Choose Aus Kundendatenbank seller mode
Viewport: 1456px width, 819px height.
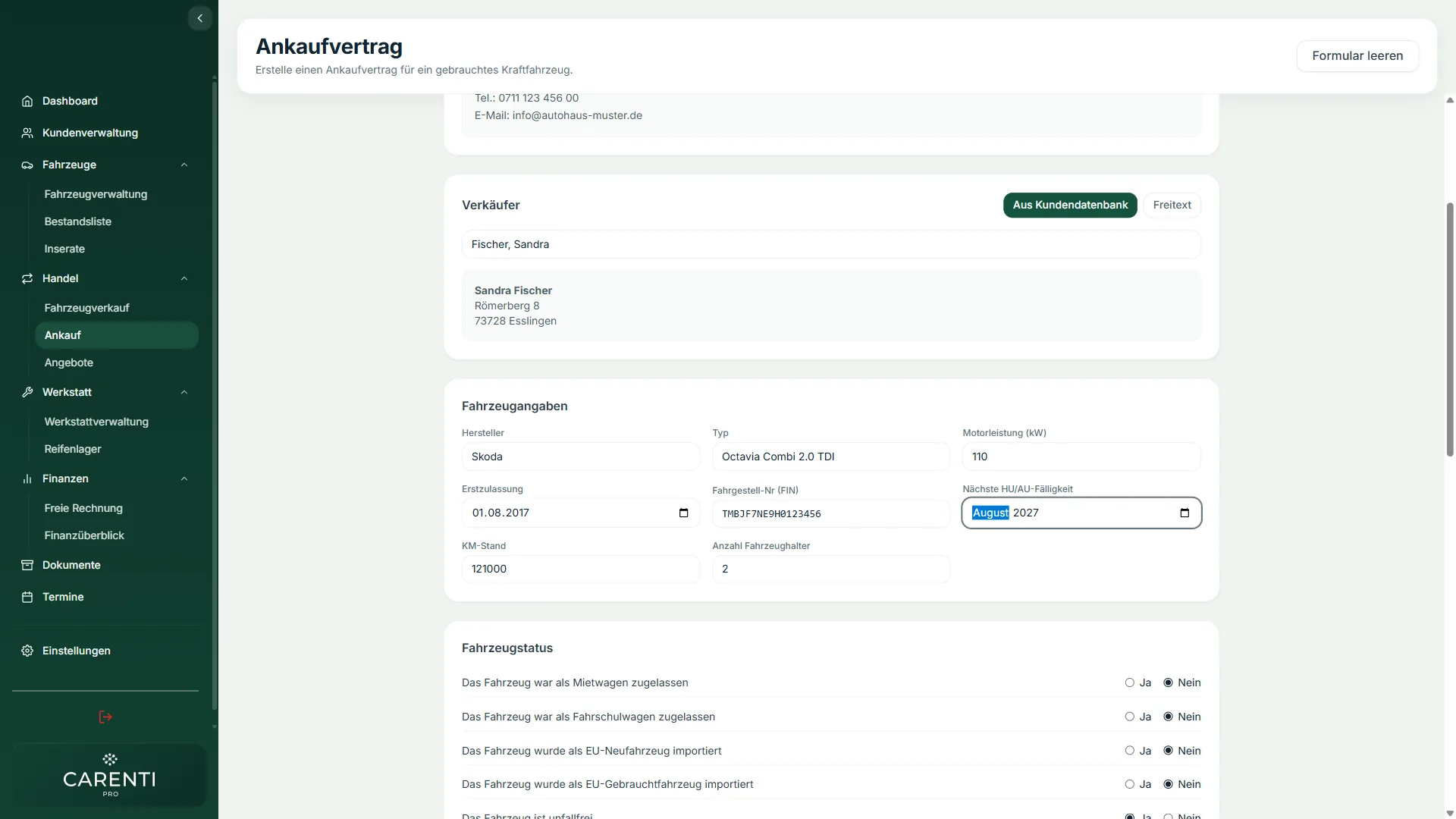coord(1070,205)
